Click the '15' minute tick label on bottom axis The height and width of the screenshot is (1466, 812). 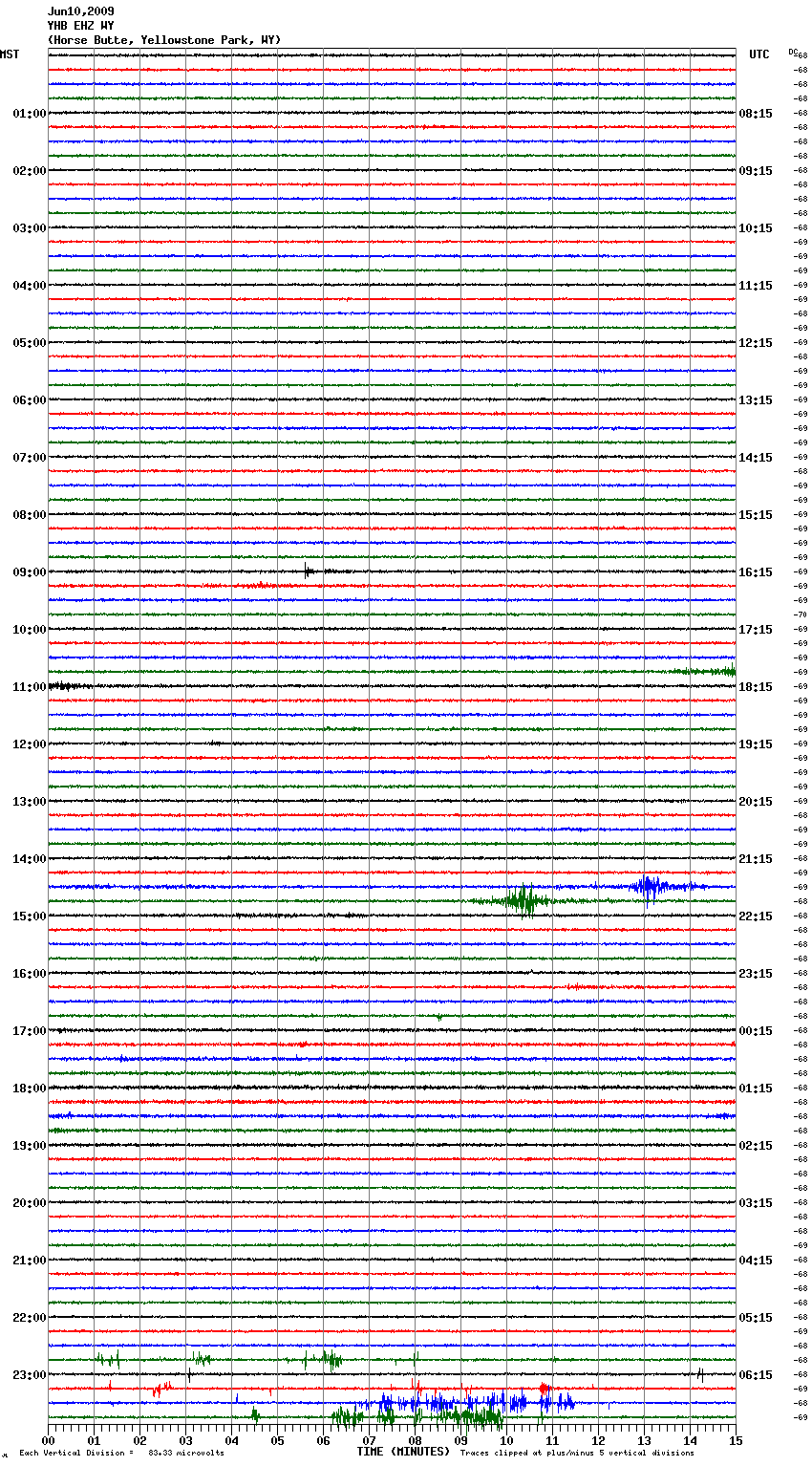click(x=735, y=1440)
